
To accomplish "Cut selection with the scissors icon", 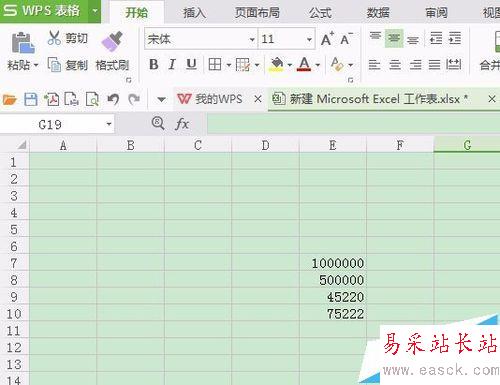I will point(54,38).
